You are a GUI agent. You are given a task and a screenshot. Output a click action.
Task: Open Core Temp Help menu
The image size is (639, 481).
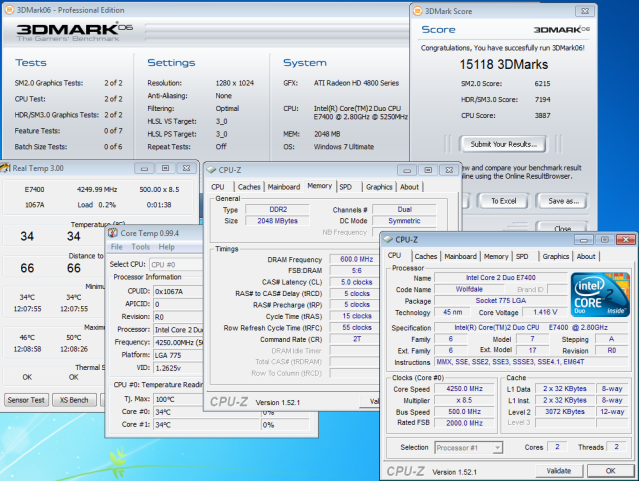(x=166, y=247)
